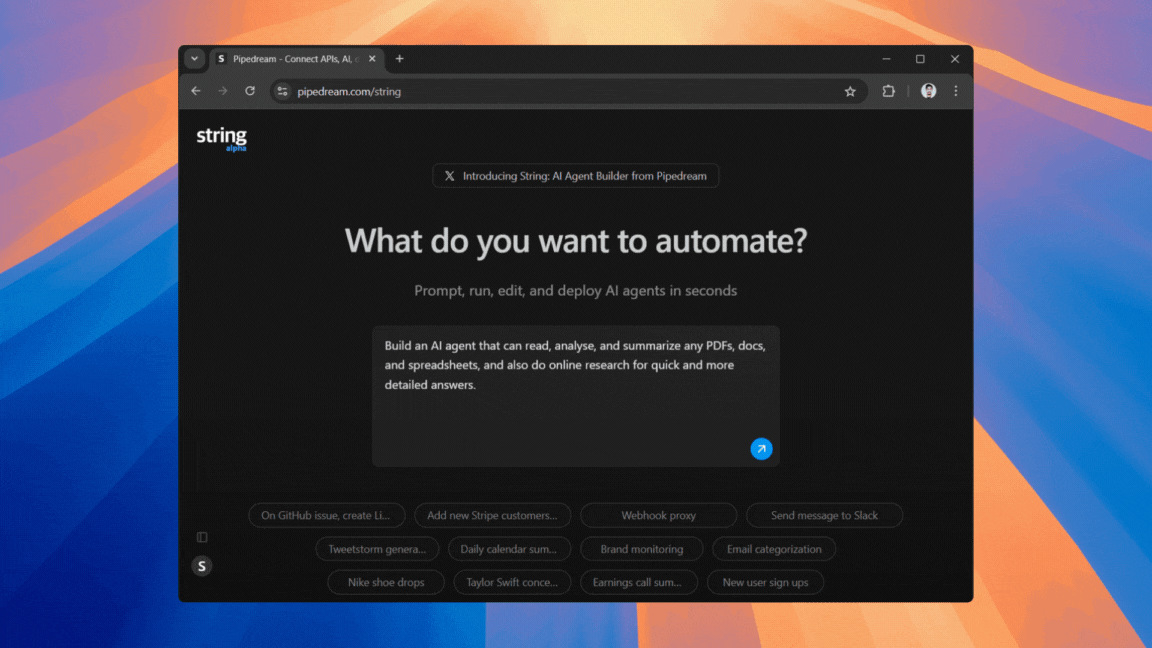Image resolution: width=1152 pixels, height=648 pixels.
Task: Open a new browser tab
Action: click(x=400, y=59)
